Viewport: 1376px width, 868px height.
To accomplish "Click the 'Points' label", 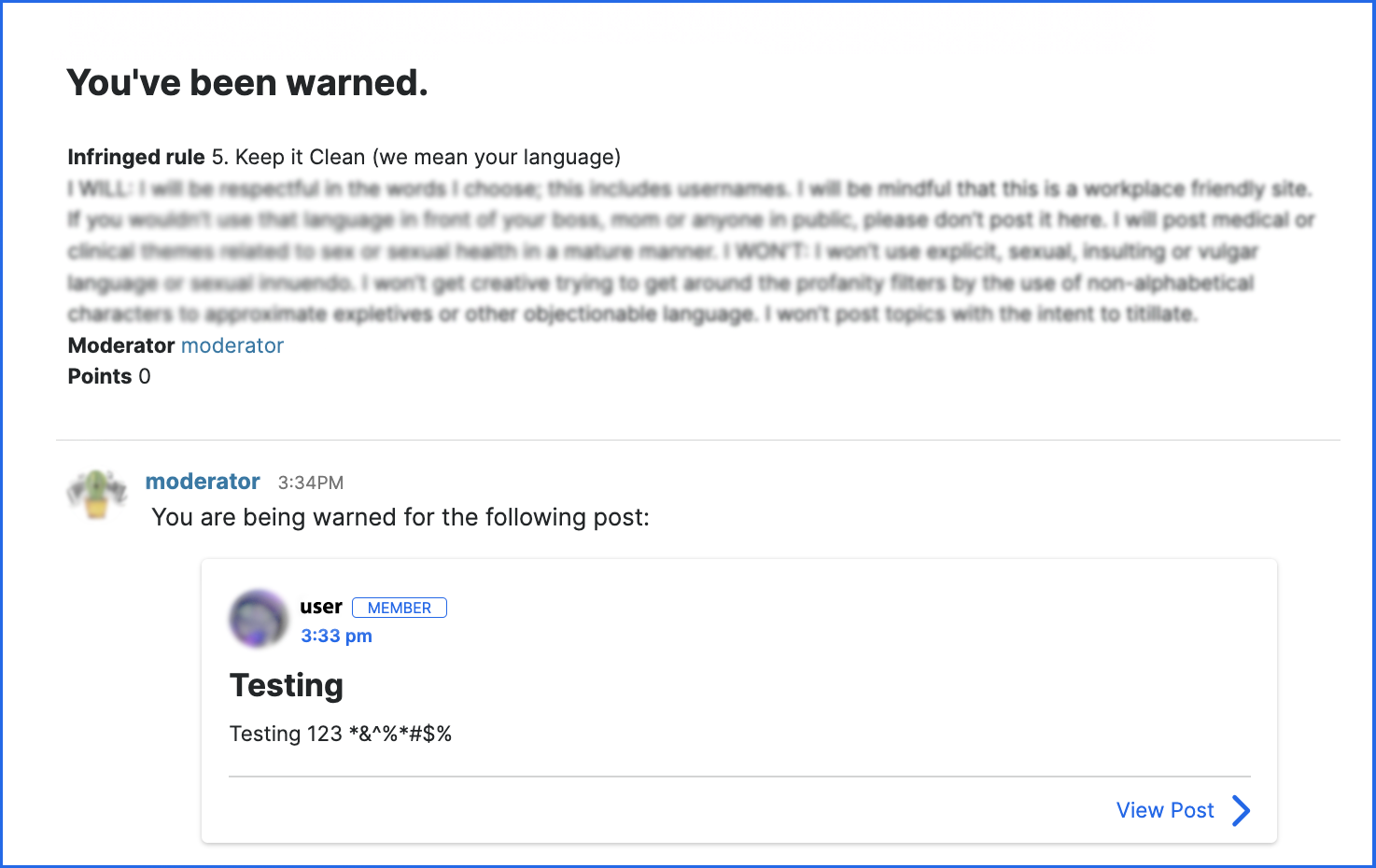I will pyautogui.click(x=100, y=376).
